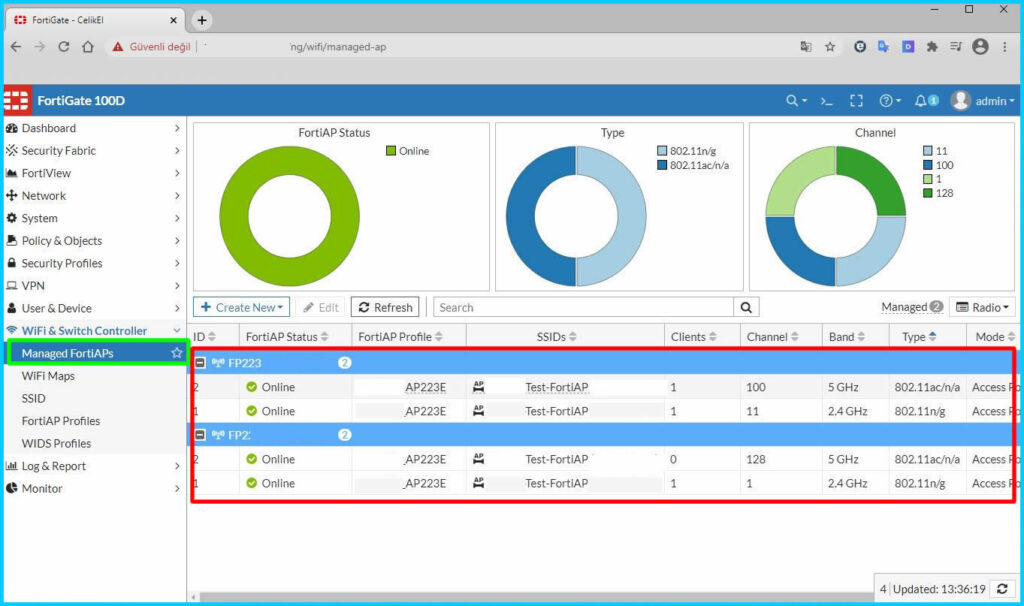Click the System gear icon

tap(12, 217)
